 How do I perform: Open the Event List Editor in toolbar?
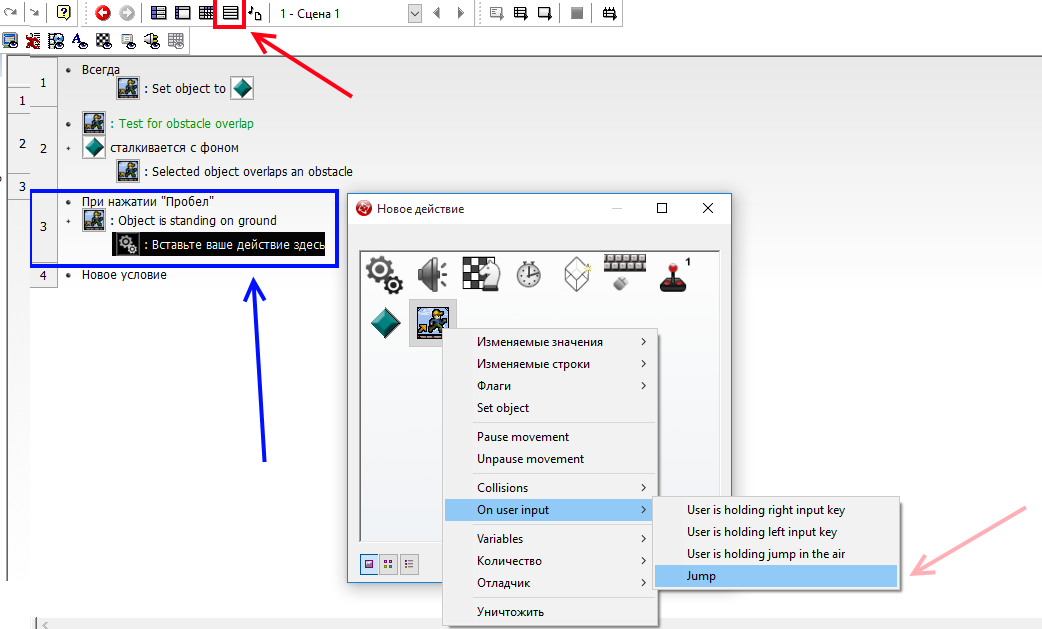click(230, 13)
